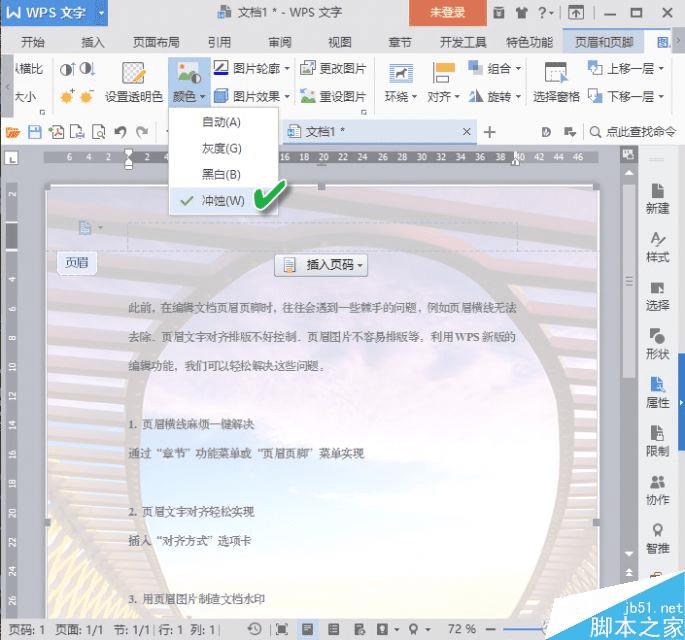The image size is (685, 640).
Task: Click the redo arrow icon
Action: coord(142,132)
